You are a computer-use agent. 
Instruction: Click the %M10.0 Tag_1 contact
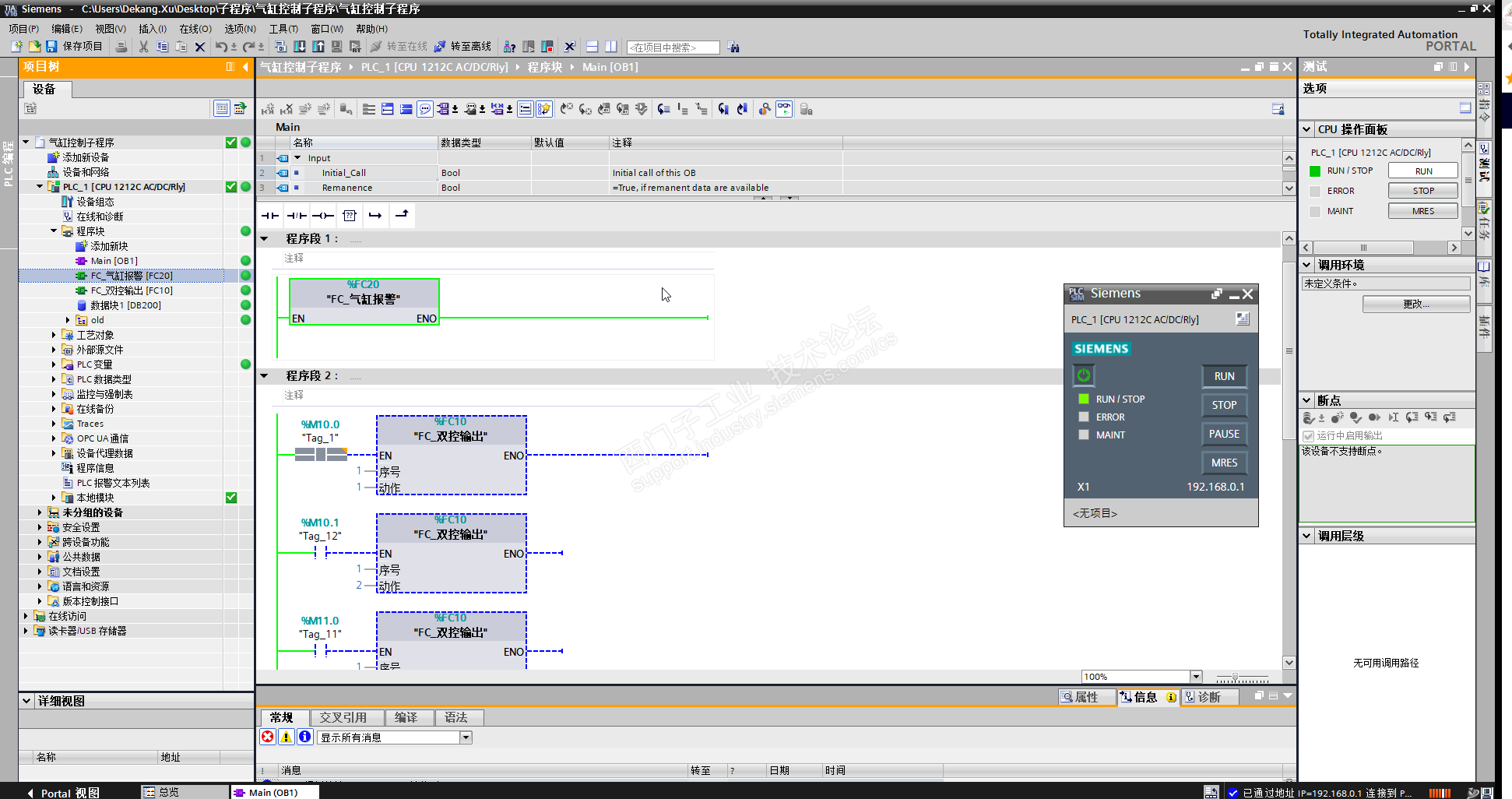pos(321,454)
